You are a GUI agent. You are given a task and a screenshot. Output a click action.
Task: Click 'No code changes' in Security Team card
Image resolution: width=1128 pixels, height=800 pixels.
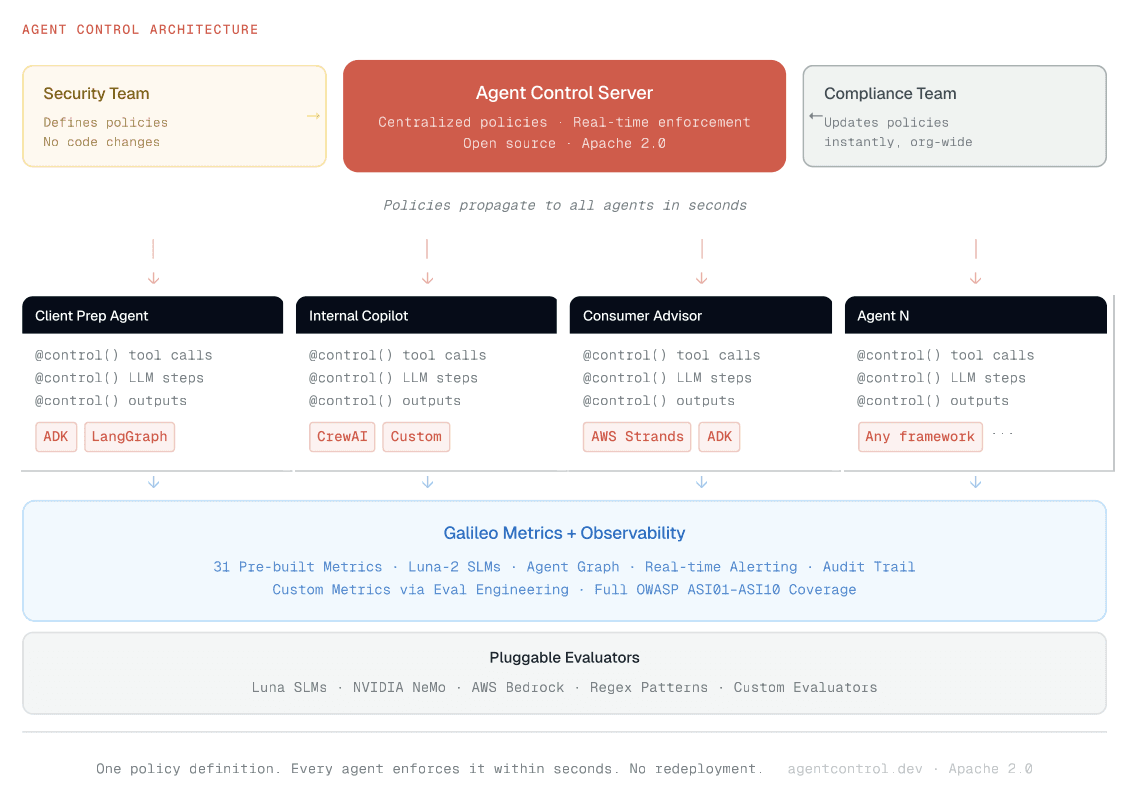[101, 142]
